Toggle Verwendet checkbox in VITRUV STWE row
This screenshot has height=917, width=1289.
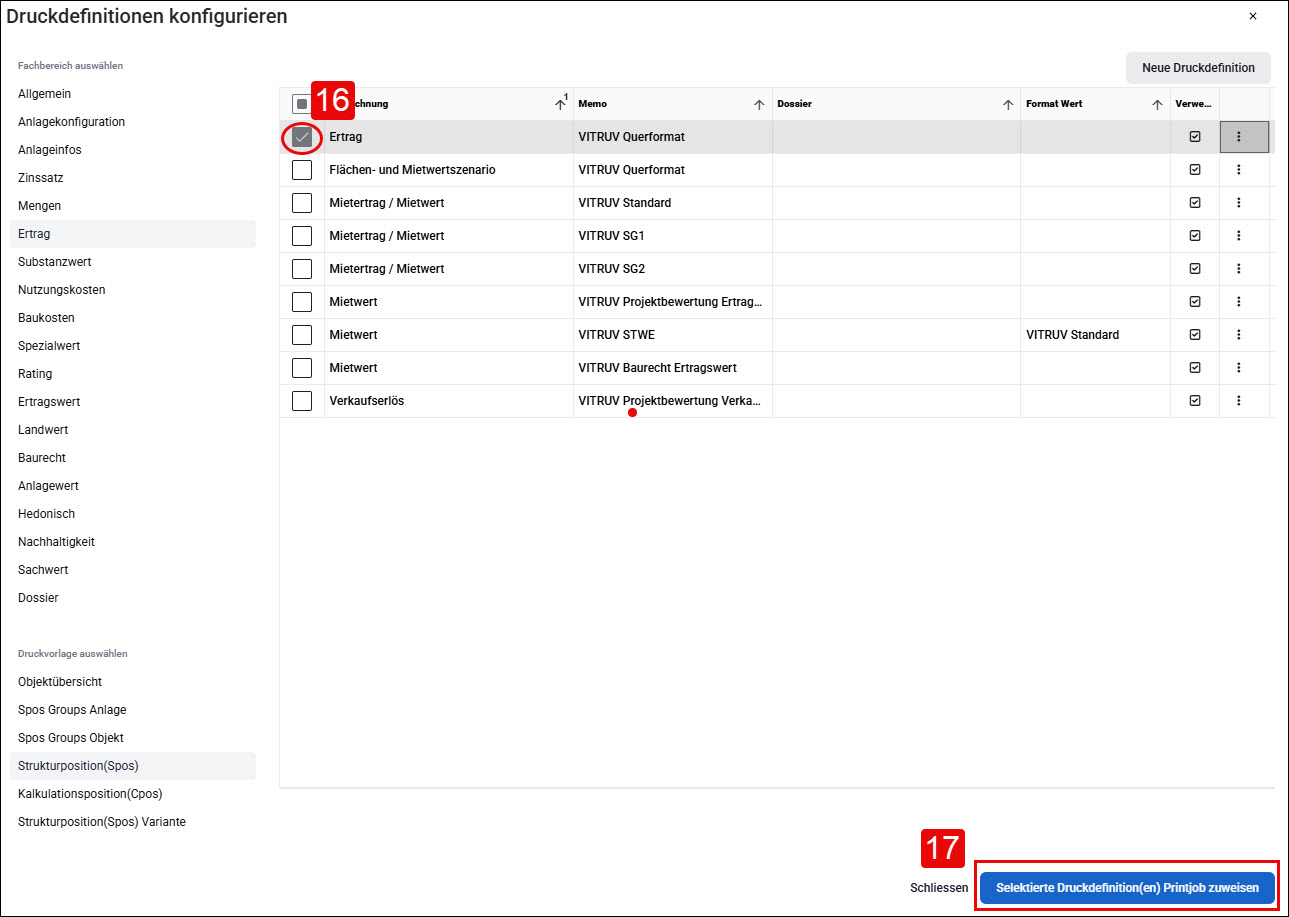1195,335
